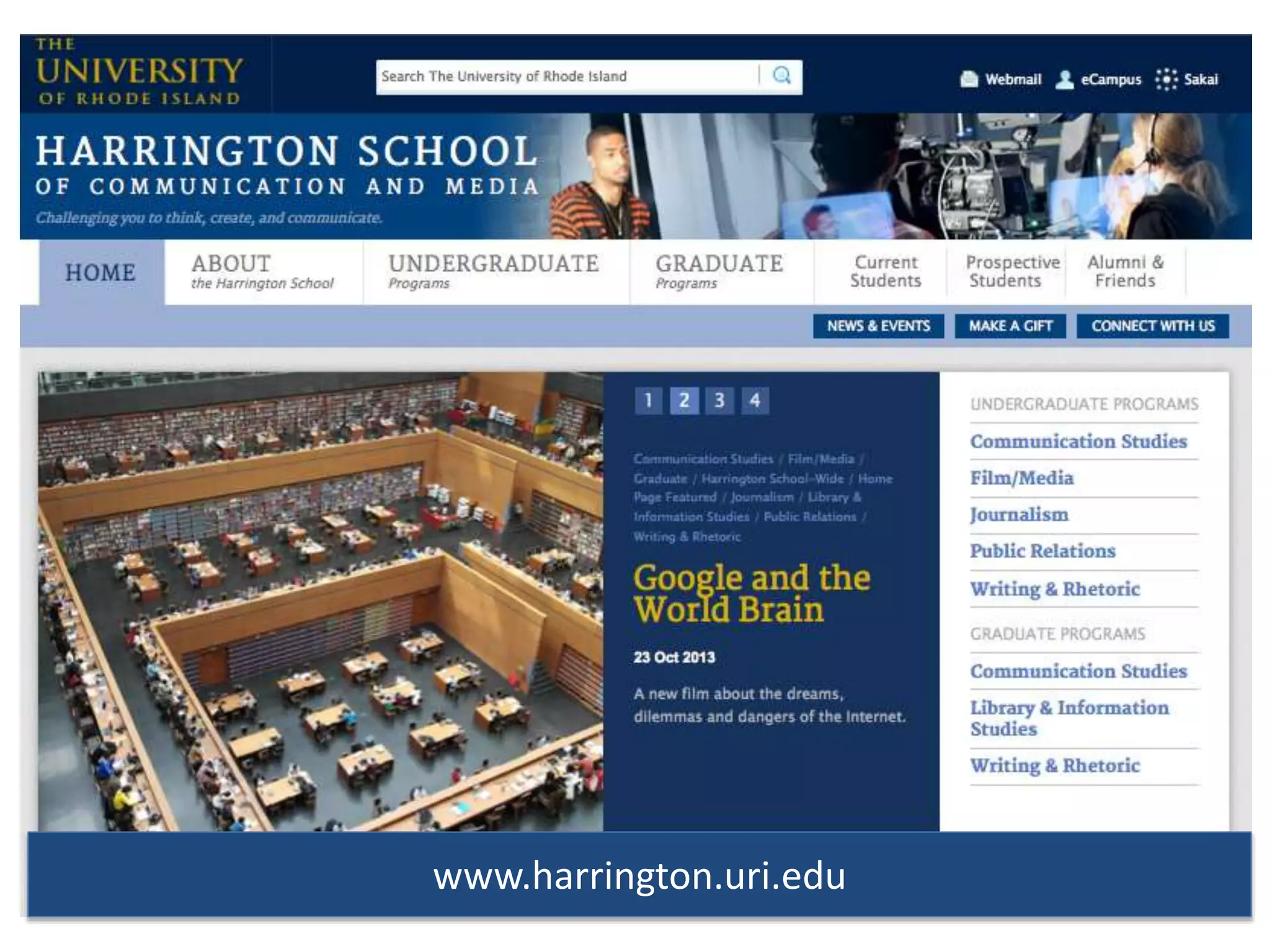Screen dimensions: 1270x952
Task: Click 'Harrington School-Wide' tag in slide
Action: click(773, 478)
